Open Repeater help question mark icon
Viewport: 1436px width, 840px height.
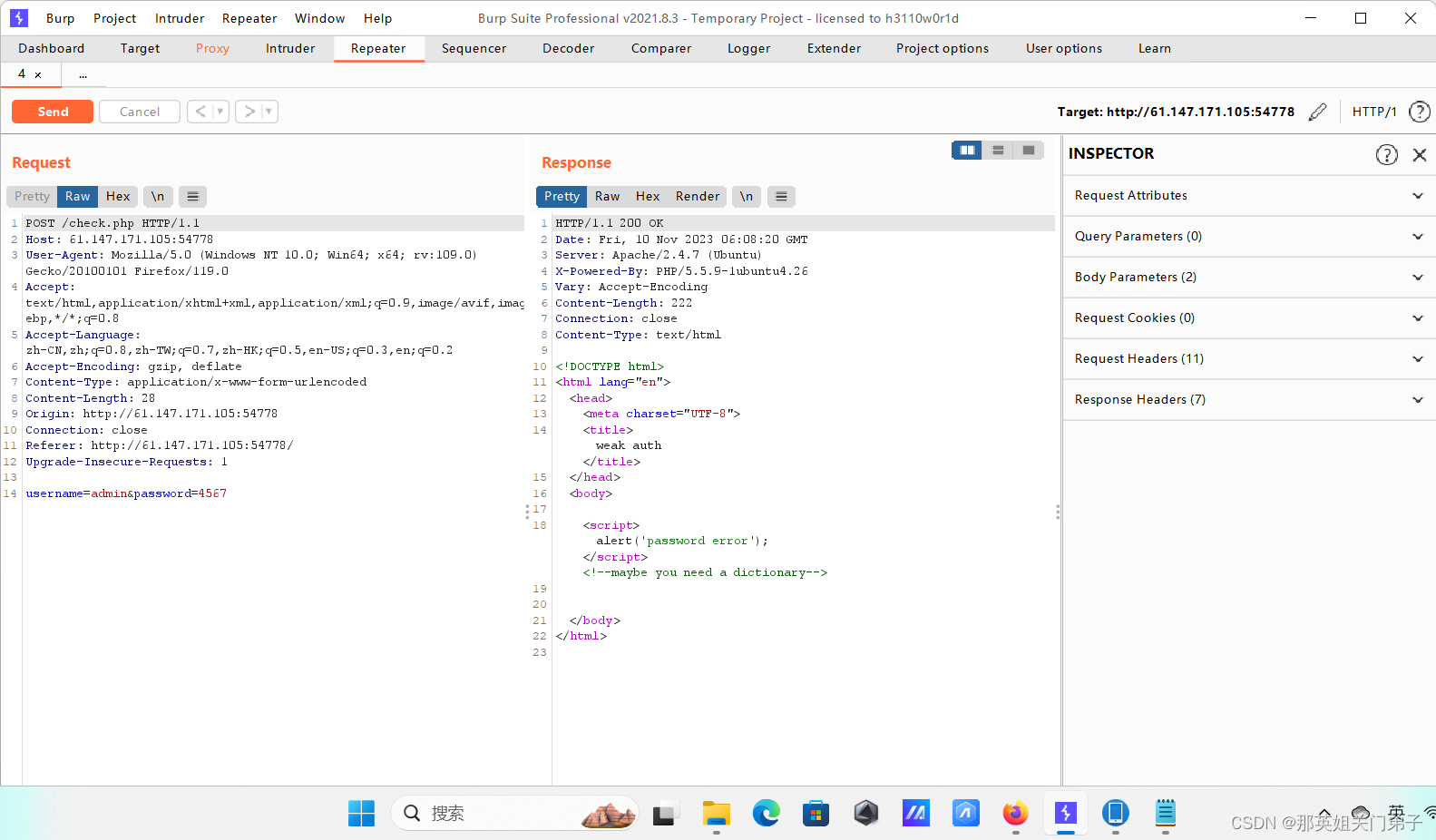[1420, 112]
